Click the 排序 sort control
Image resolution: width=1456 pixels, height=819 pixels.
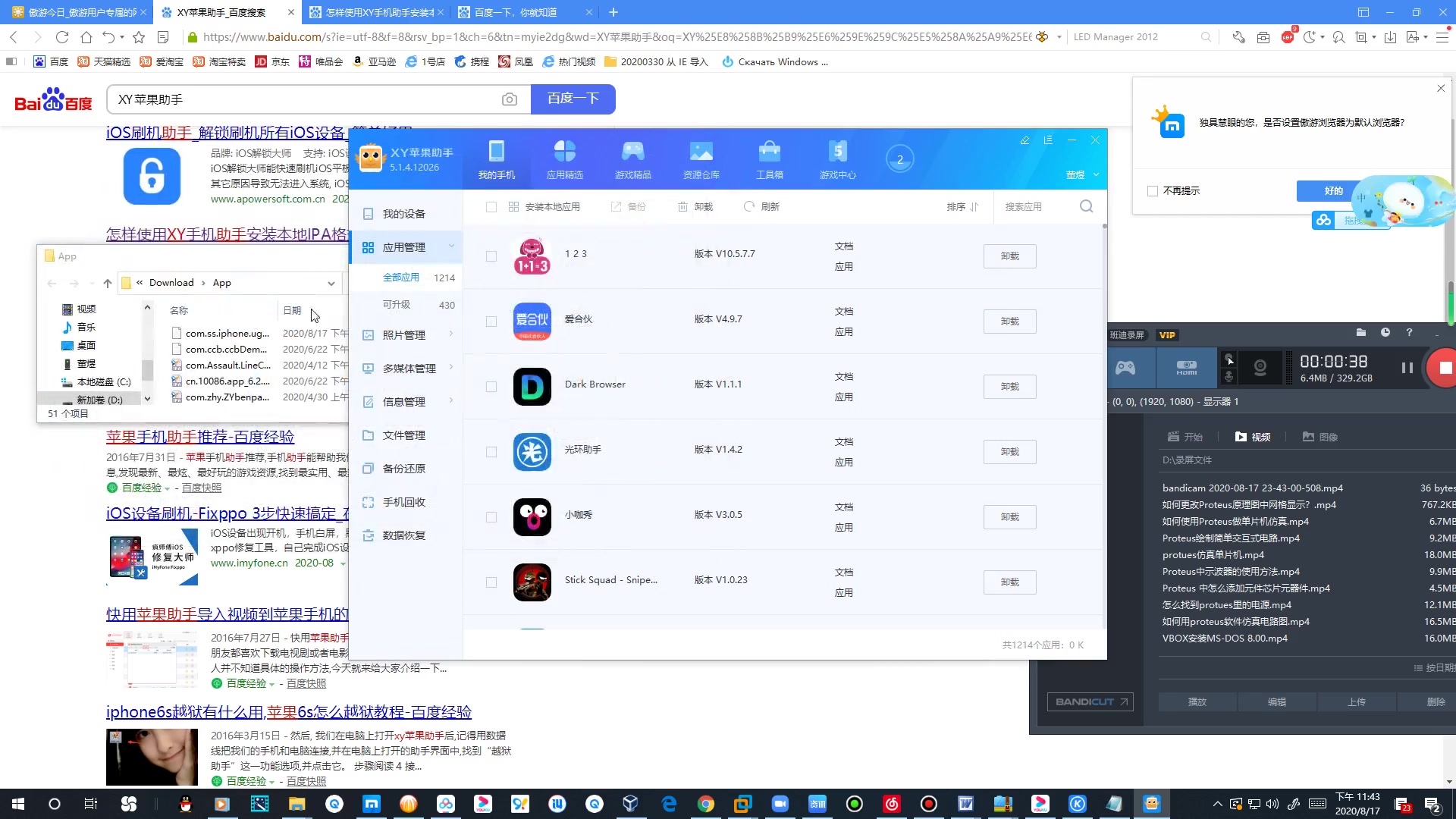pyautogui.click(x=962, y=206)
